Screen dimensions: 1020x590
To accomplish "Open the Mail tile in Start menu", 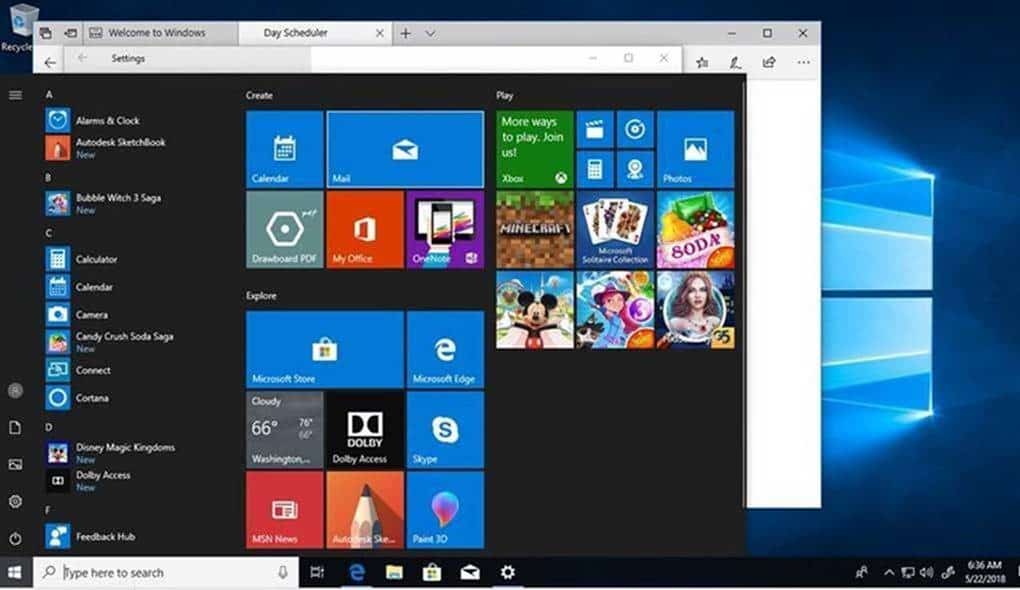I will [404, 149].
